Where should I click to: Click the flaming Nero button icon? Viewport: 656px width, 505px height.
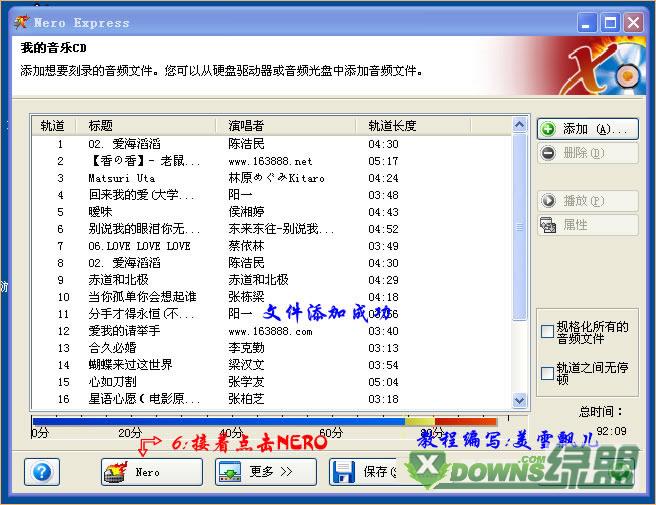pos(115,472)
